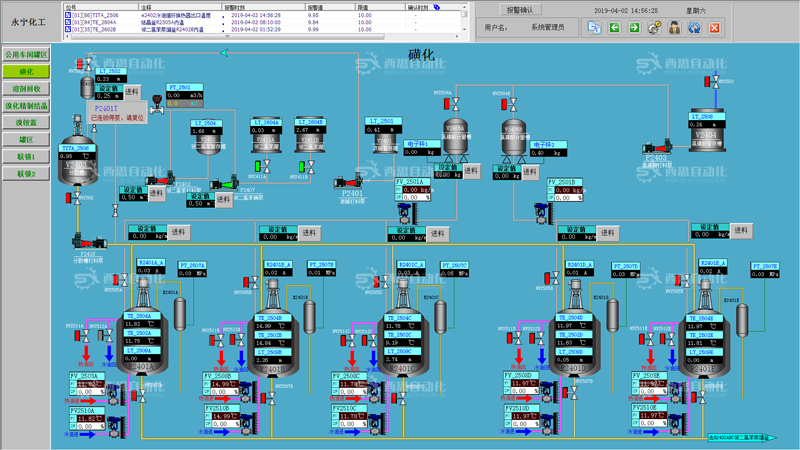Click the FV2510A control valve icon

coord(116,427)
